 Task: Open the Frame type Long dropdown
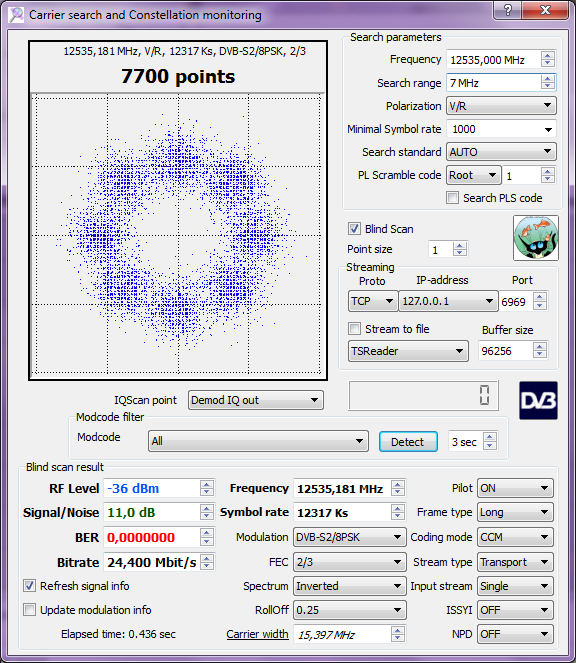point(515,512)
